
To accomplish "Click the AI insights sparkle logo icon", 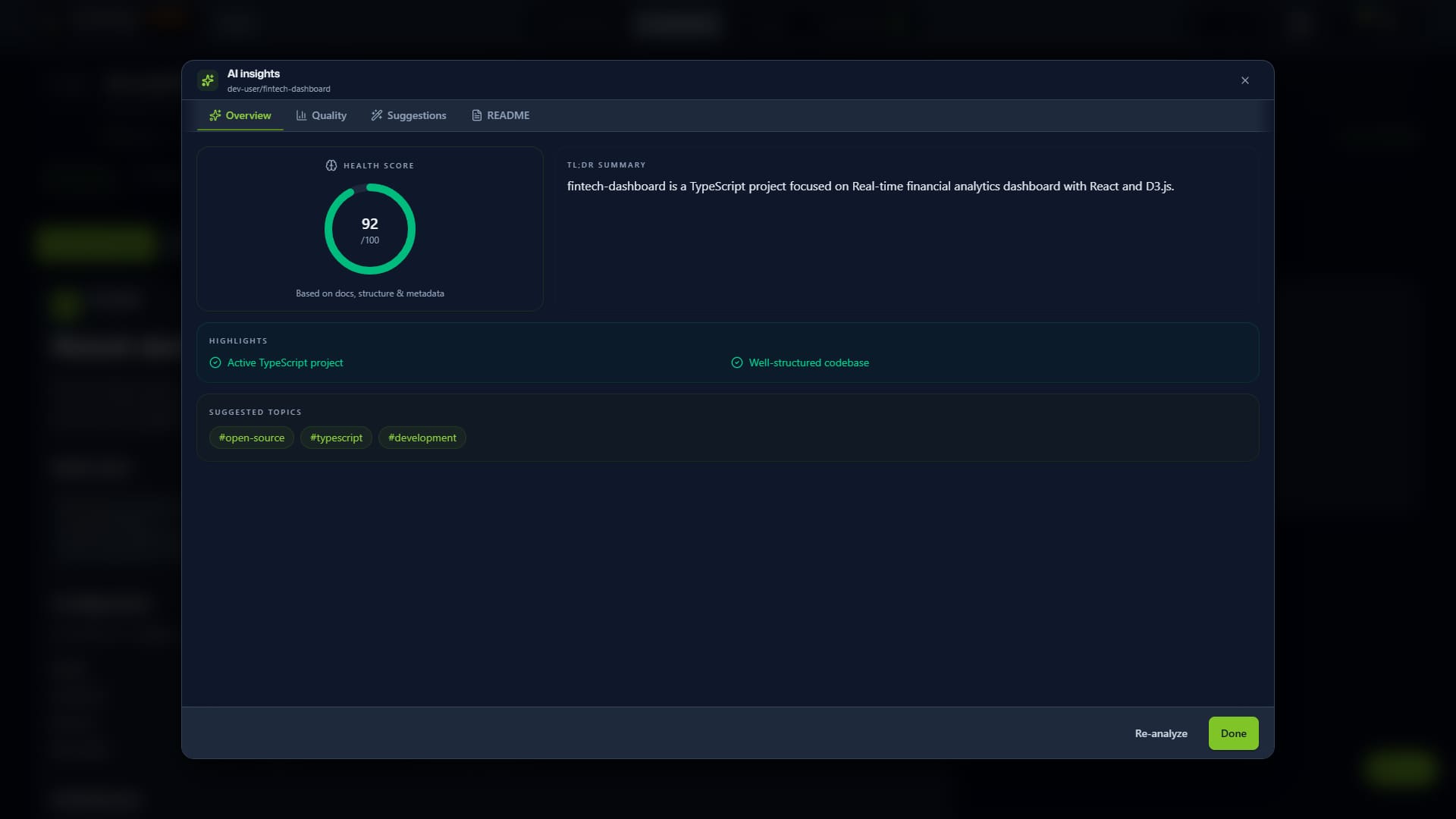I will click(x=208, y=80).
